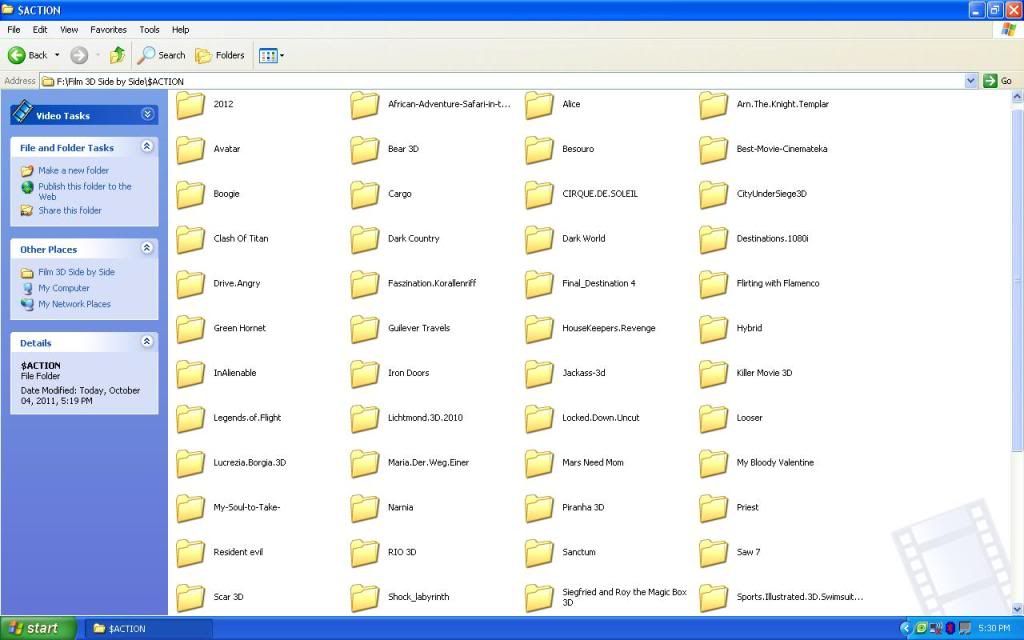The height and width of the screenshot is (640, 1024).
Task: Click the $ACTION taskbar button
Action: (148, 628)
